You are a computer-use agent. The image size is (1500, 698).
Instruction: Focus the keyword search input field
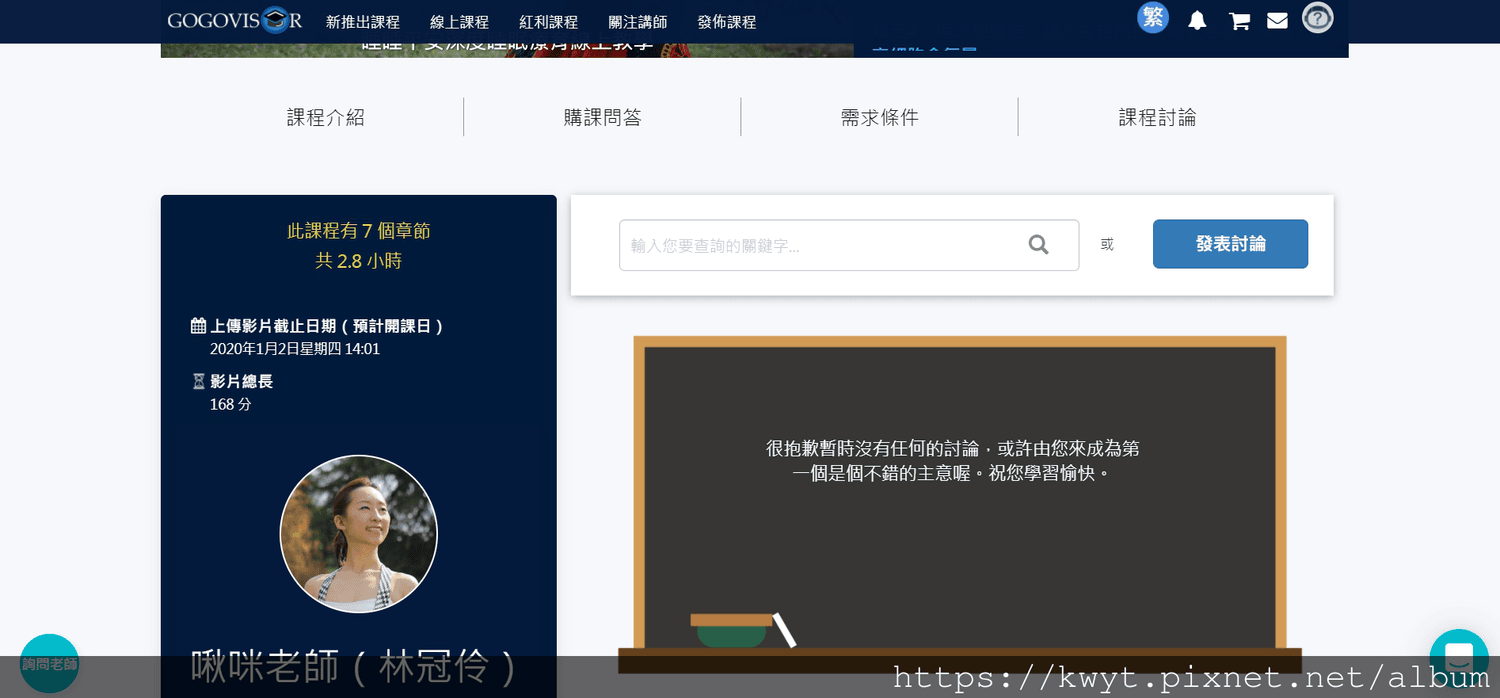coord(849,245)
